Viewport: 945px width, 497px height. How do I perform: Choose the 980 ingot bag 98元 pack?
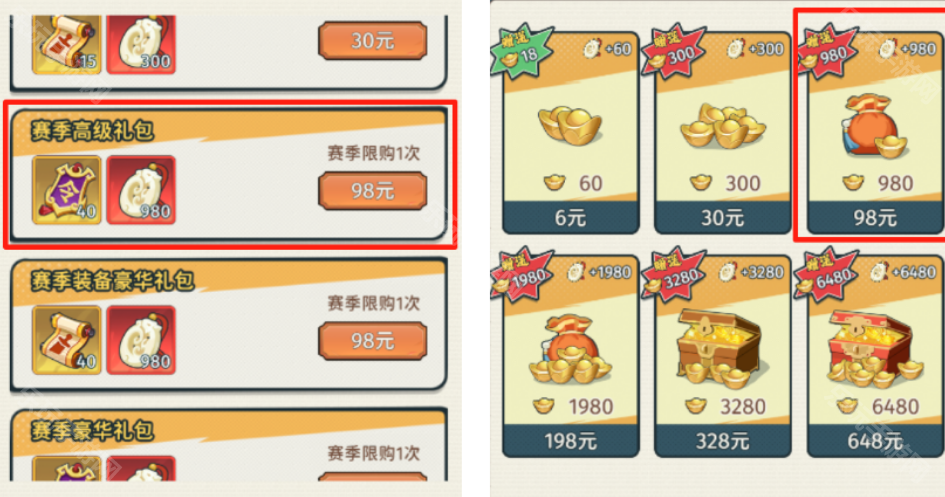(x=875, y=133)
